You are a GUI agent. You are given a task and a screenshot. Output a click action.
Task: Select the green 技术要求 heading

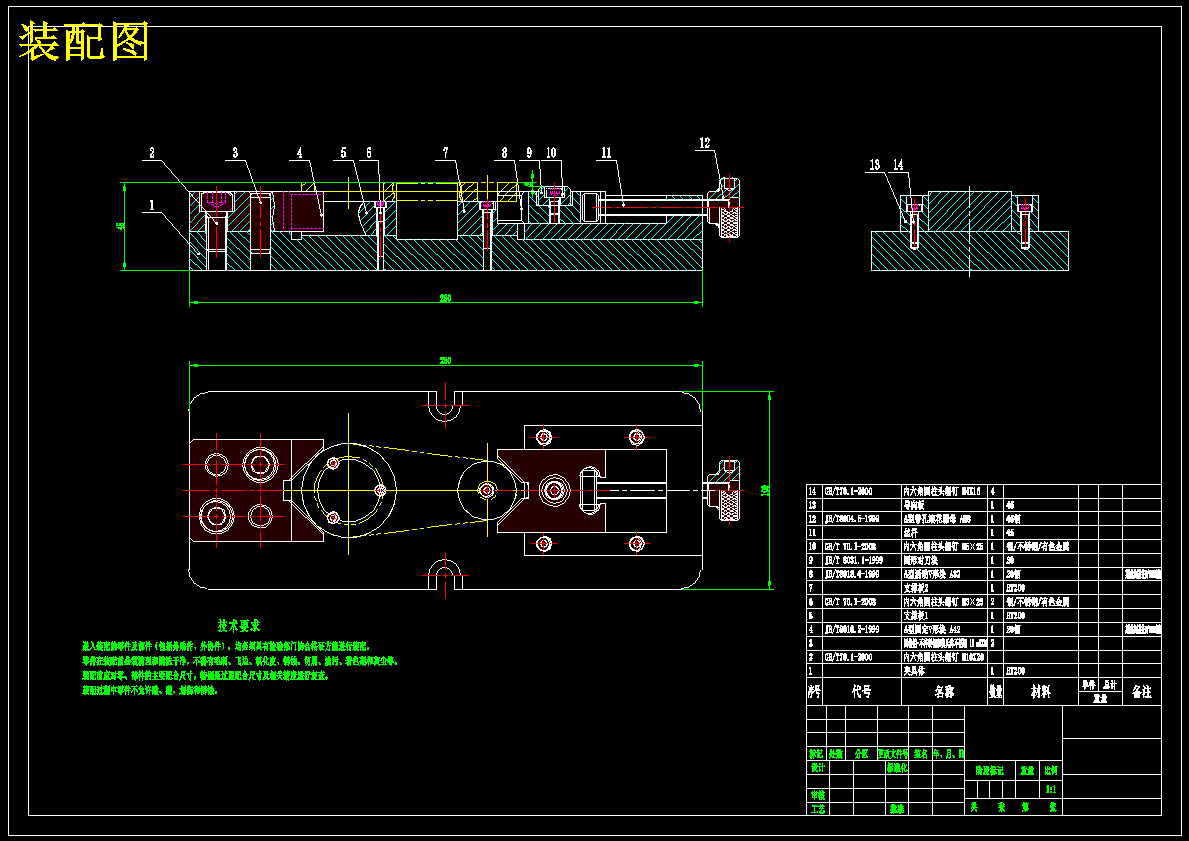tap(239, 626)
